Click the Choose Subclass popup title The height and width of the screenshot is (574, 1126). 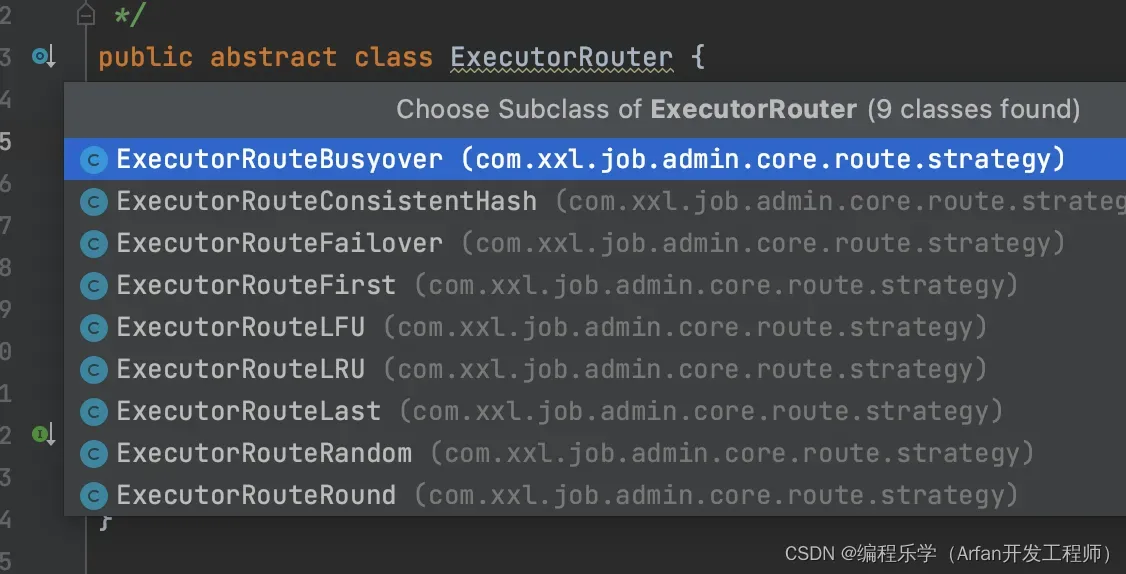[738, 109]
